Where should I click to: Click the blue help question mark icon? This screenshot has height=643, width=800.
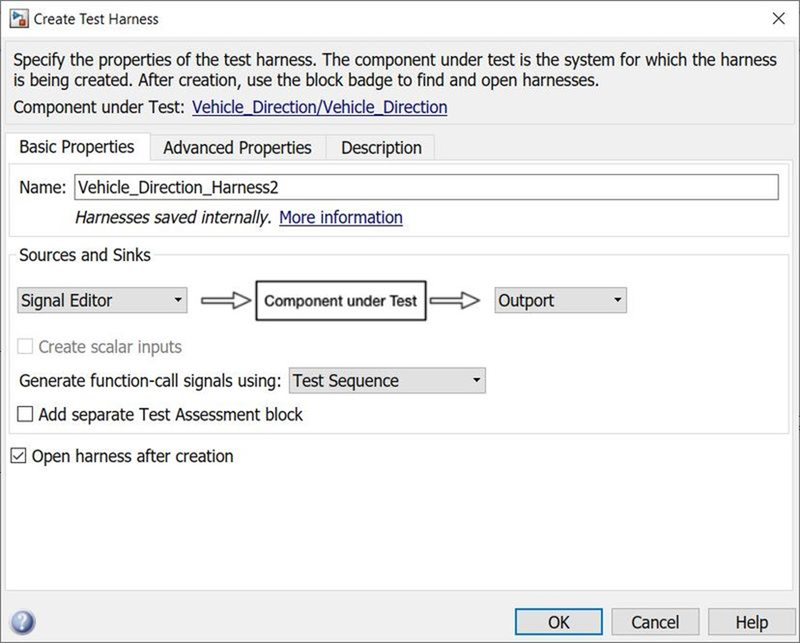23,622
